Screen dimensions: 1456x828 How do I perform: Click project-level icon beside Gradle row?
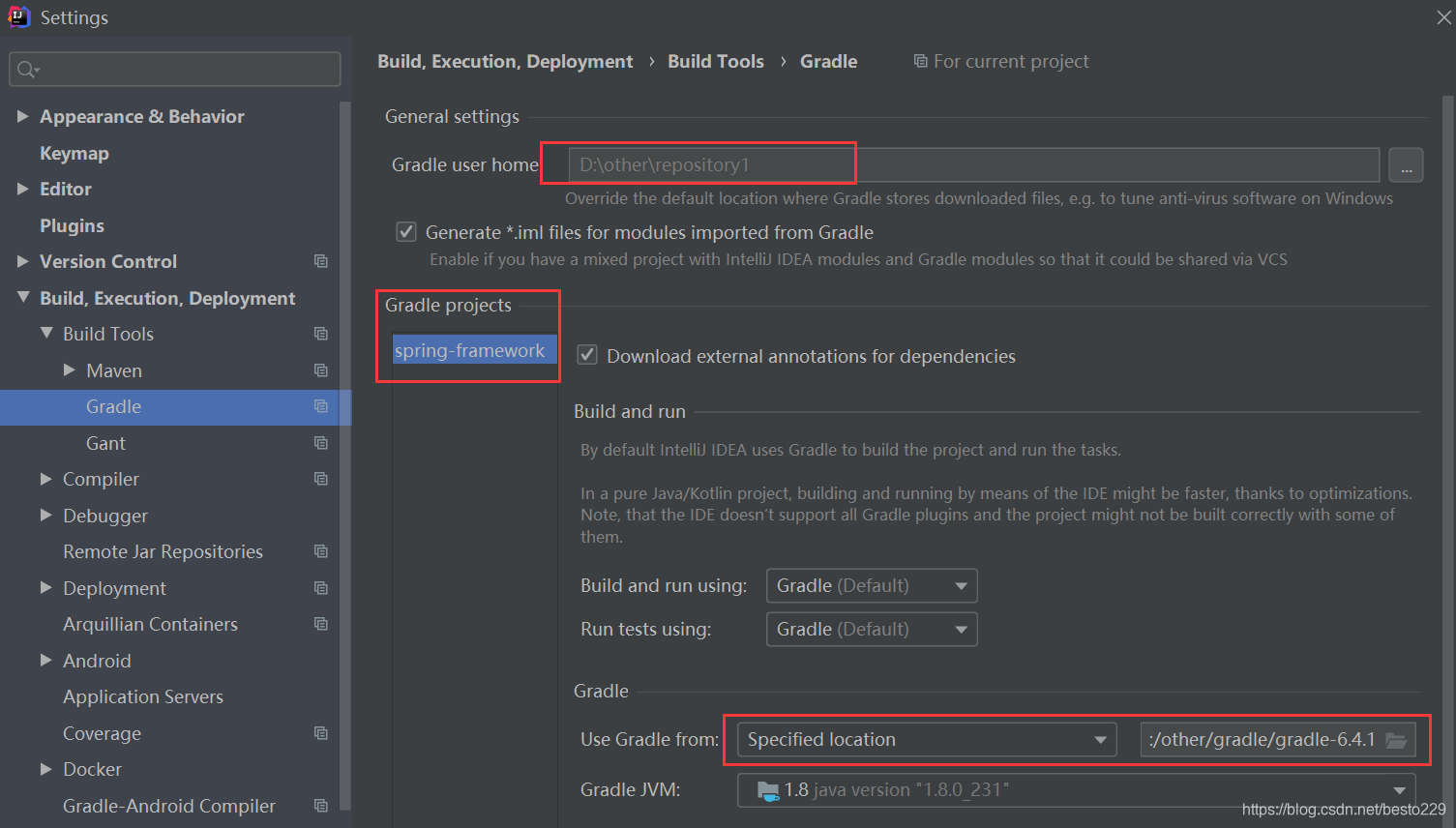coord(321,406)
